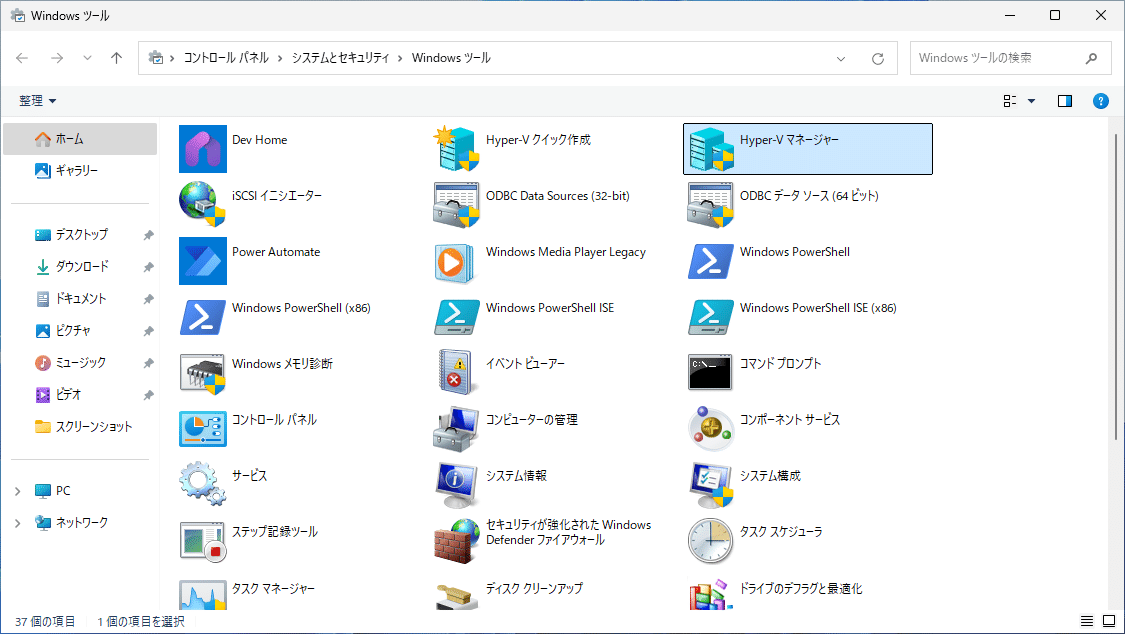Click the Back navigation arrow
This screenshot has width=1125, height=634.
pos(22,58)
